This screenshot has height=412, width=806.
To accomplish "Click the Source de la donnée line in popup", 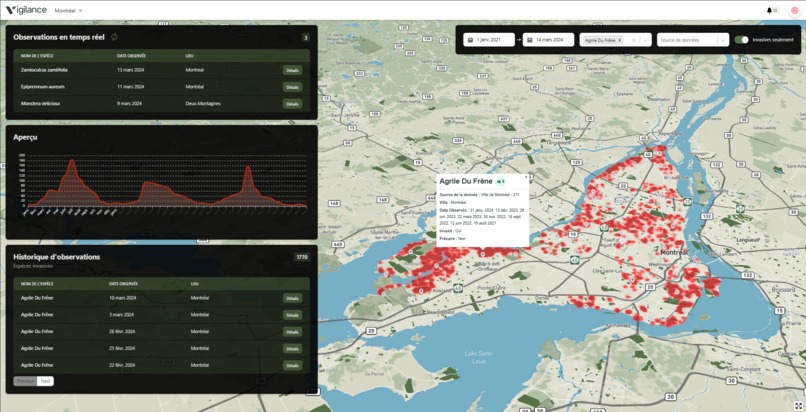I will 479,195.
